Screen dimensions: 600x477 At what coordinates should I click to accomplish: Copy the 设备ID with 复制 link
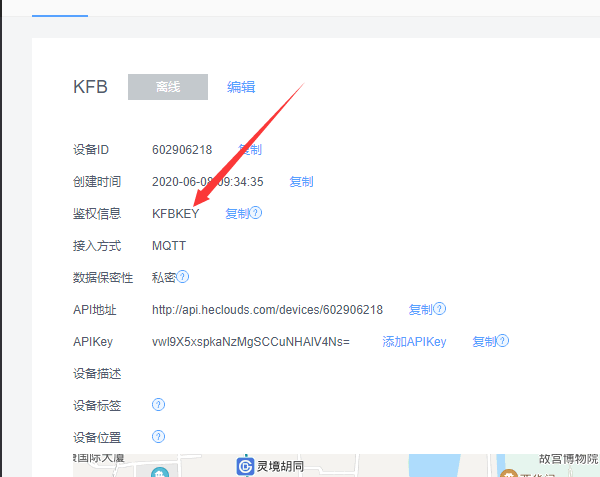250,150
